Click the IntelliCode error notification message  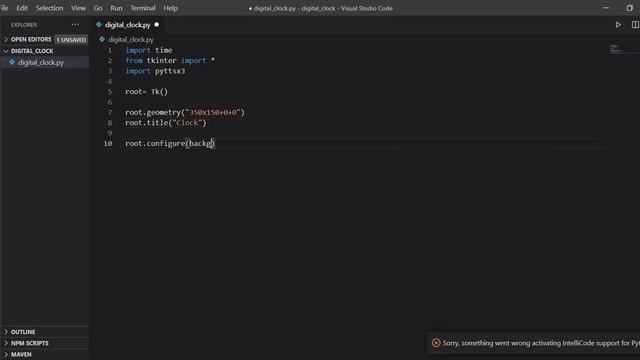pos(541,343)
